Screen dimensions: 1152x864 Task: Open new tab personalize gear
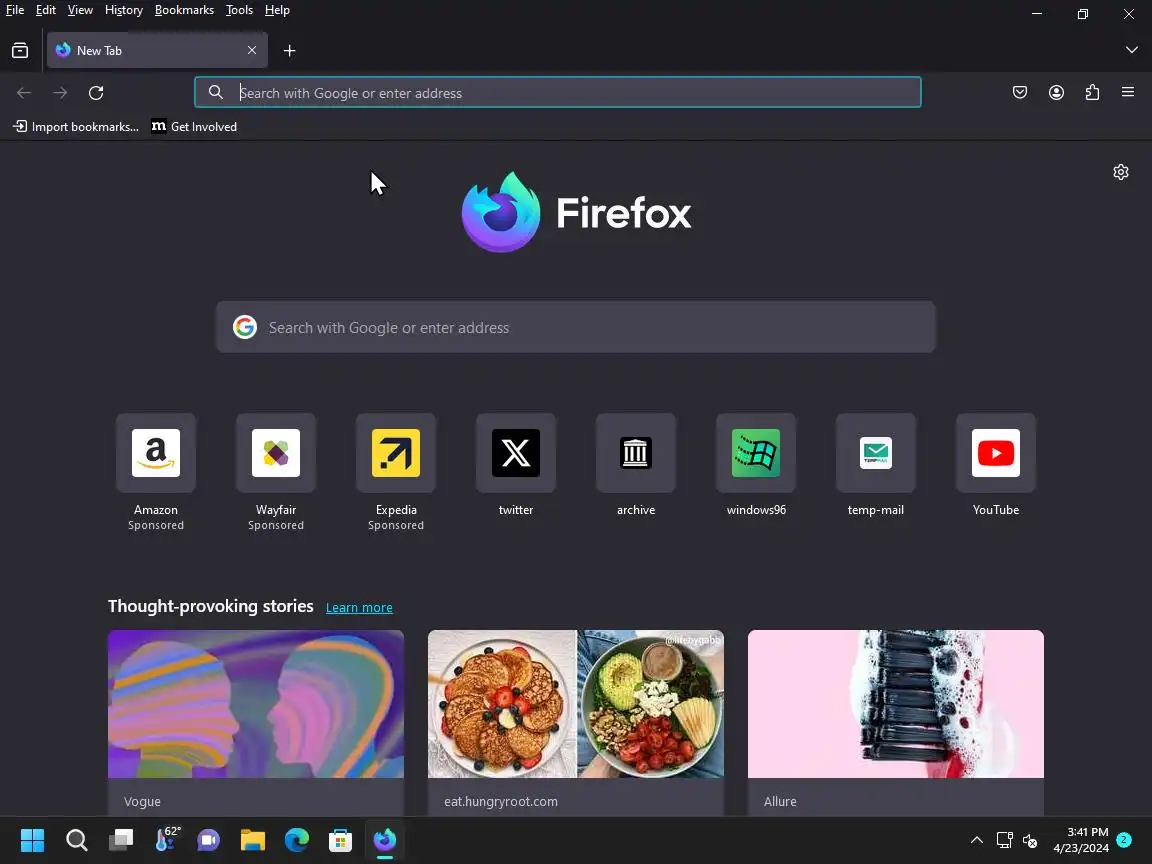[x=1120, y=172]
